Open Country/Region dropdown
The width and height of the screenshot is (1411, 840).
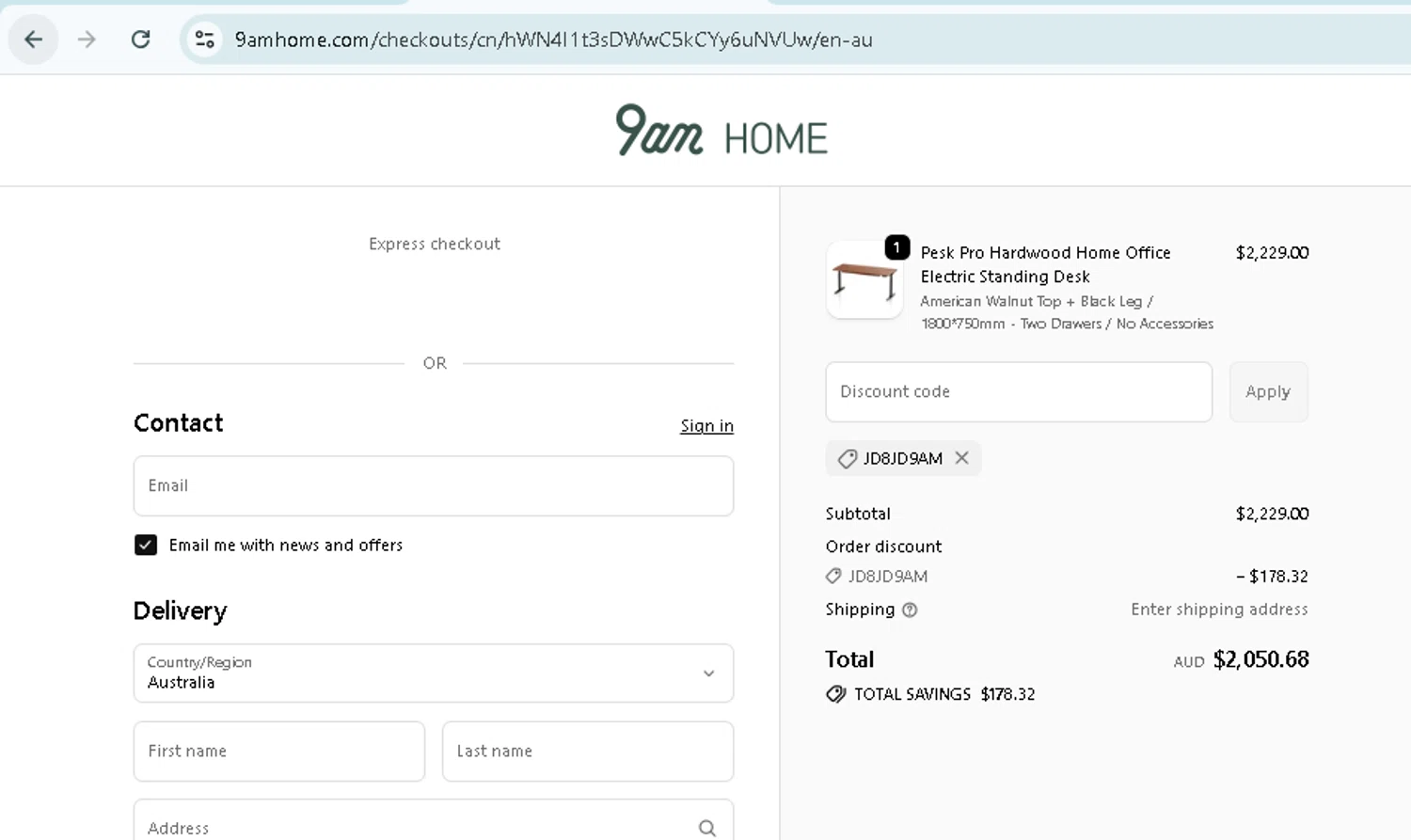click(434, 674)
